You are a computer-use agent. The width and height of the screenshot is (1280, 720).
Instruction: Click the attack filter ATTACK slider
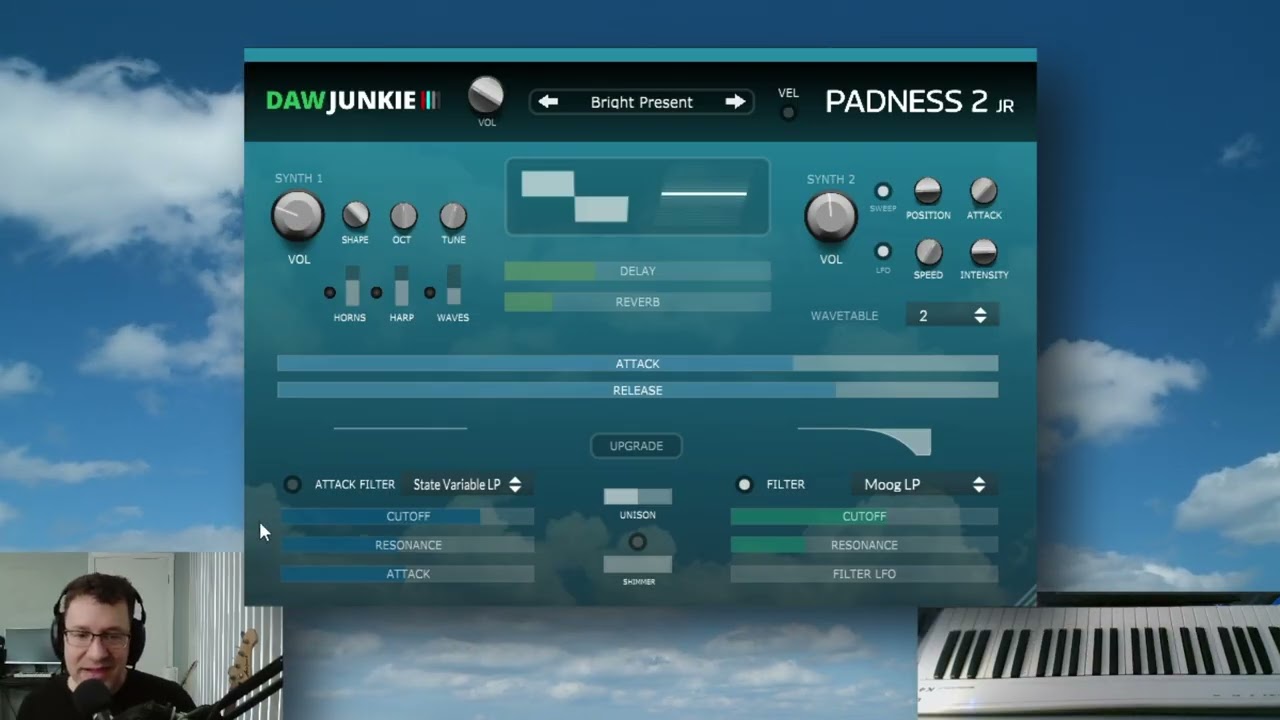407,574
